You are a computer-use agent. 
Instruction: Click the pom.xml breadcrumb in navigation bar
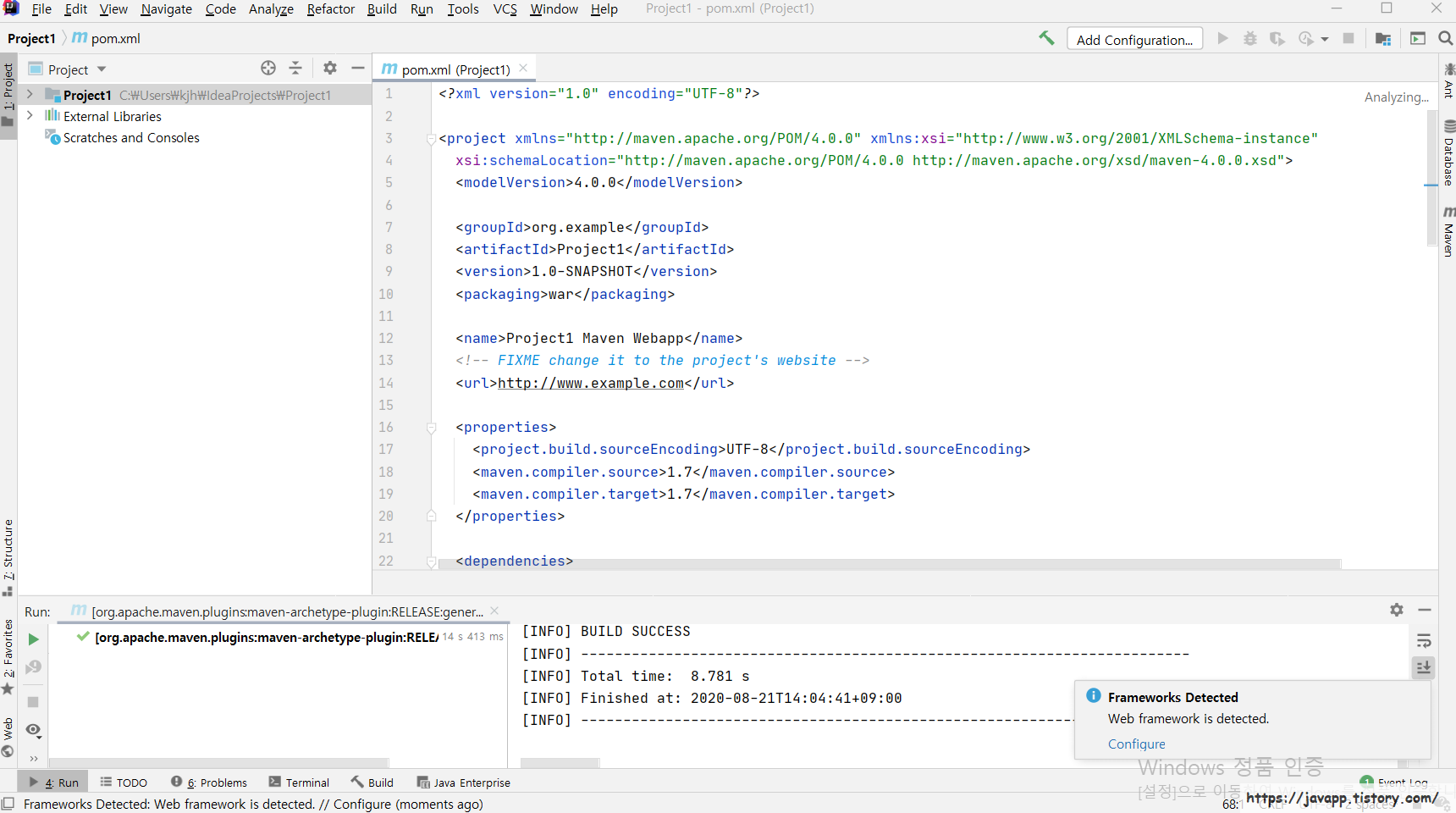[x=107, y=38]
